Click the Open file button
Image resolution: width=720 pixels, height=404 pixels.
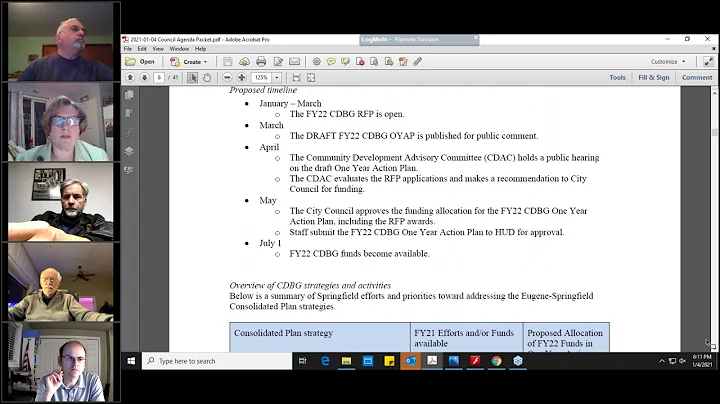141,62
